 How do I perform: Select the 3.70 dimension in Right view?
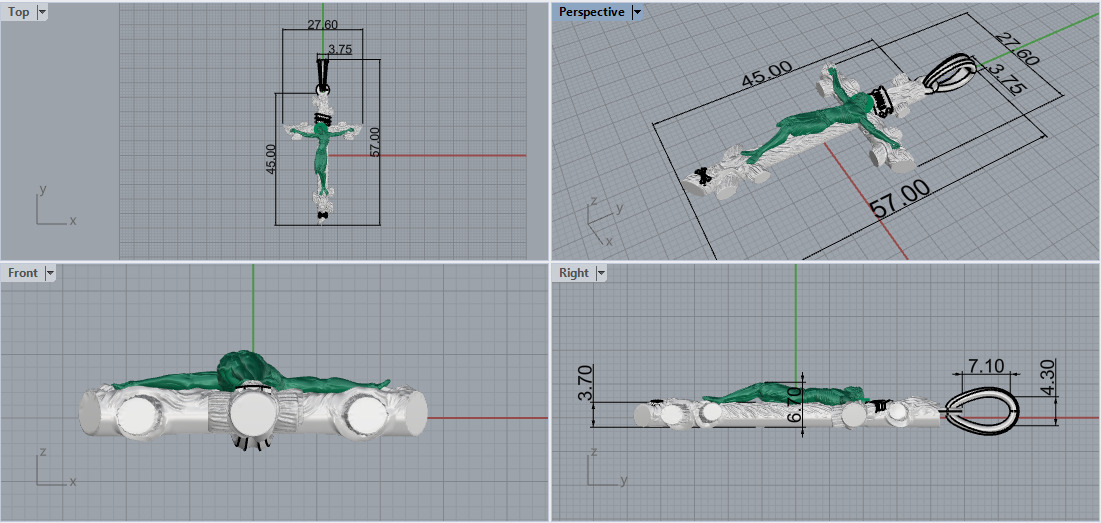[x=585, y=383]
